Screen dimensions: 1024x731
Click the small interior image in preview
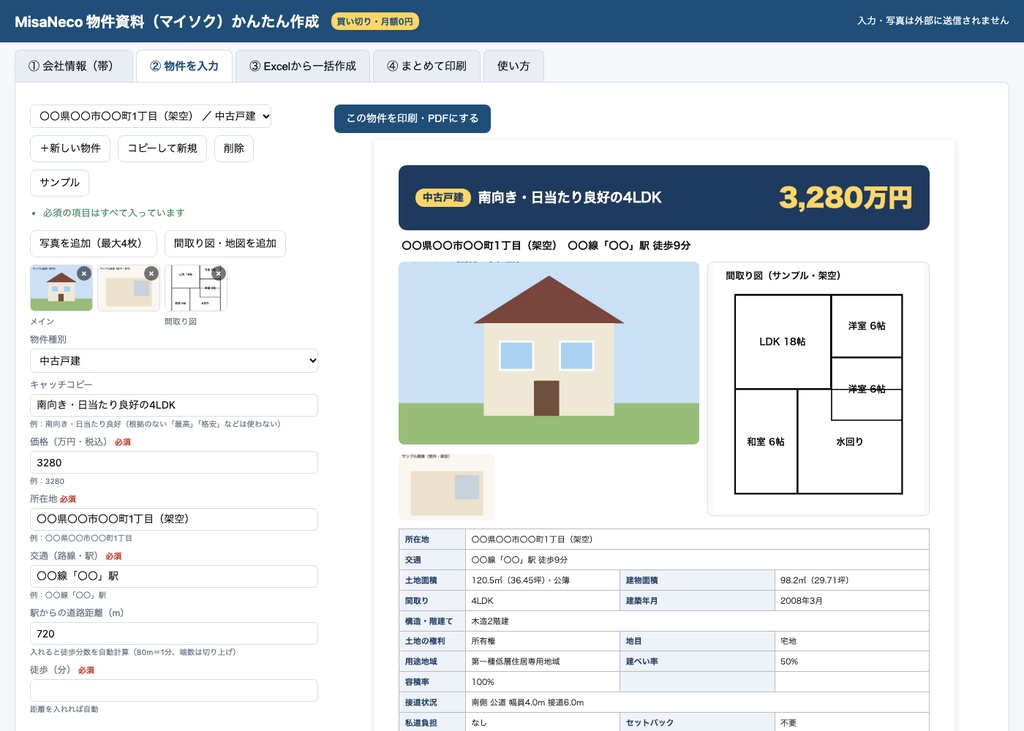(447, 487)
